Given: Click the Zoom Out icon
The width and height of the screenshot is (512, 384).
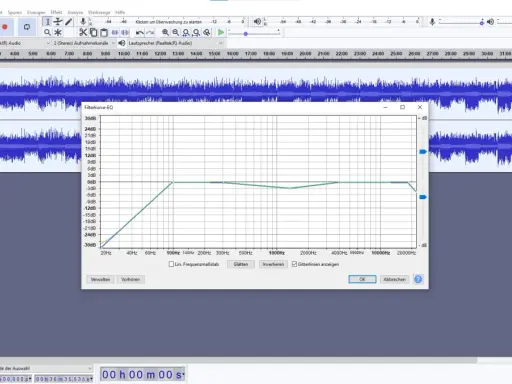Looking at the screenshot, I should point(176,32).
